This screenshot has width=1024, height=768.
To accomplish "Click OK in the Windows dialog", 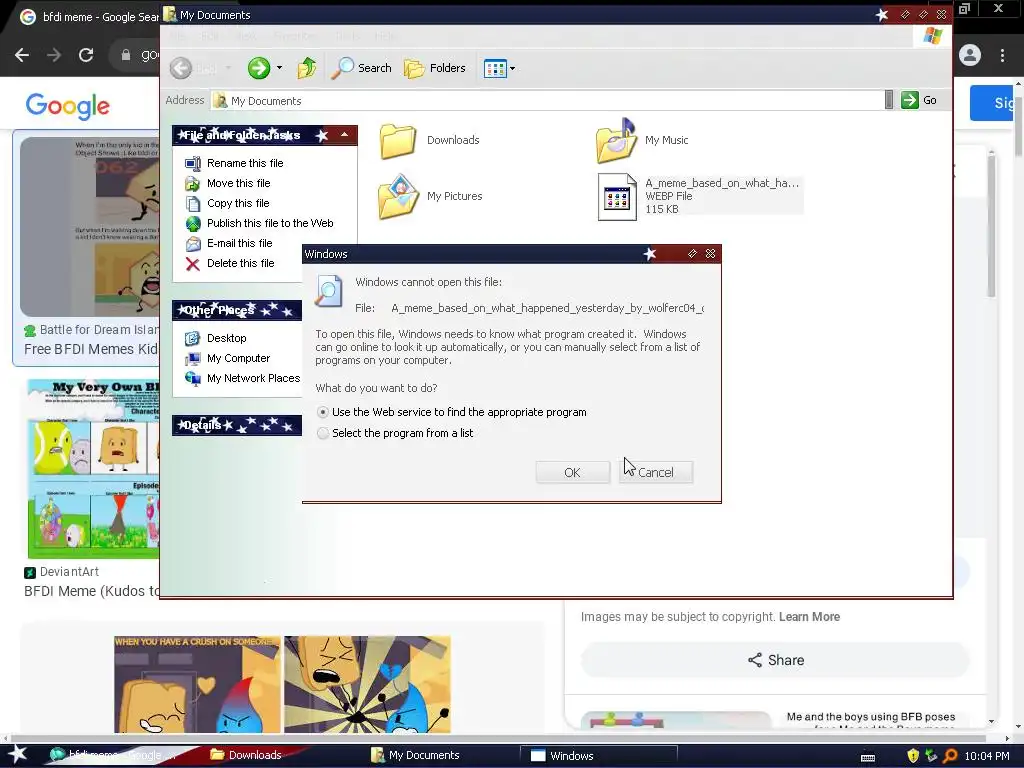I will coord(572,472).
